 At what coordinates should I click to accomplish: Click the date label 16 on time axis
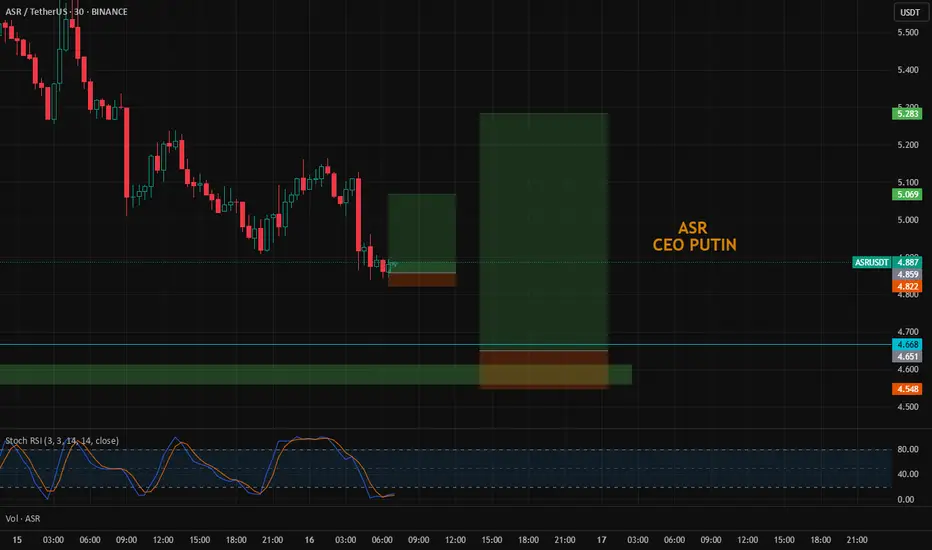tap(309, 540)
